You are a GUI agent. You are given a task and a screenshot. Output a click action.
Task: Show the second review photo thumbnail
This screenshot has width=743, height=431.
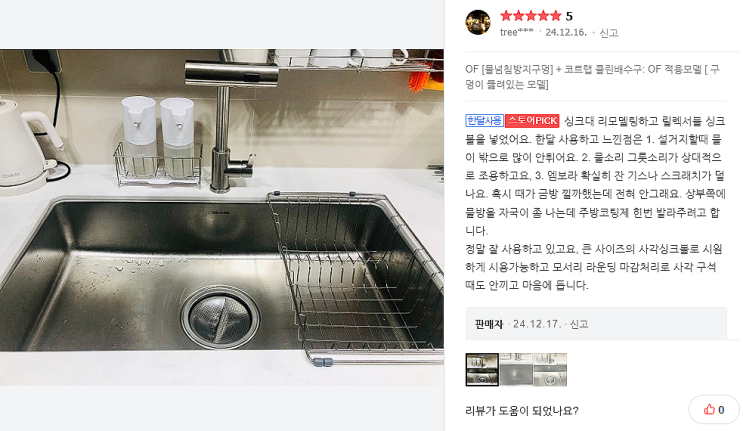pos(516,369)
